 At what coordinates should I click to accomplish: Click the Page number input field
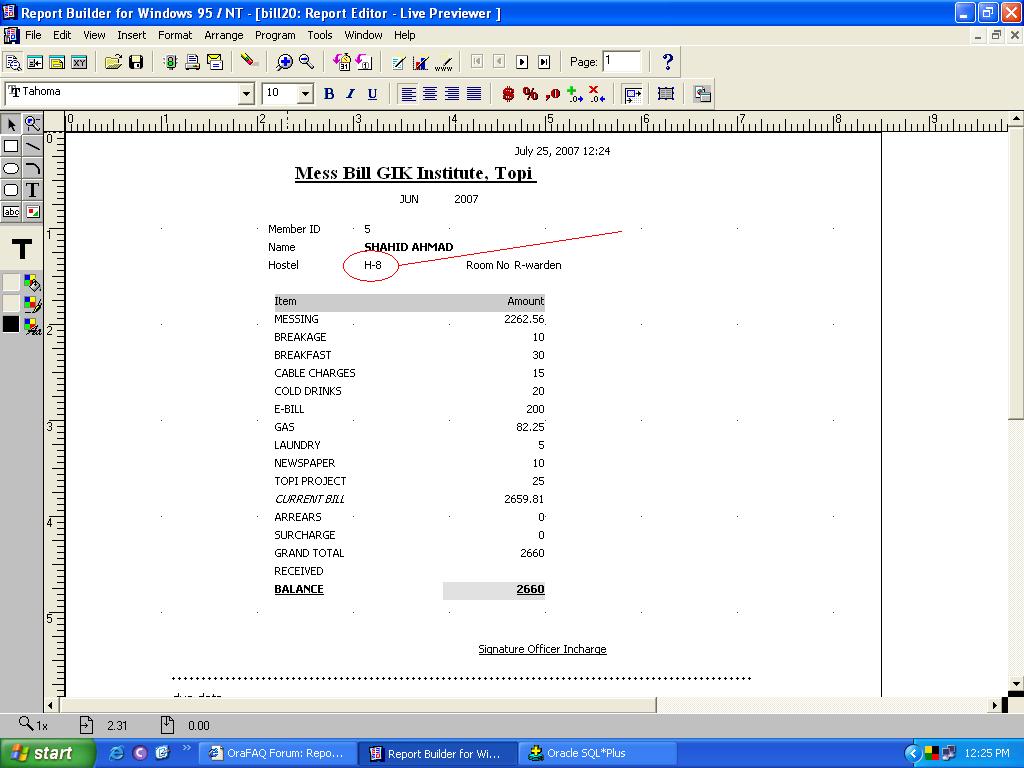click(x=620, y=62)
